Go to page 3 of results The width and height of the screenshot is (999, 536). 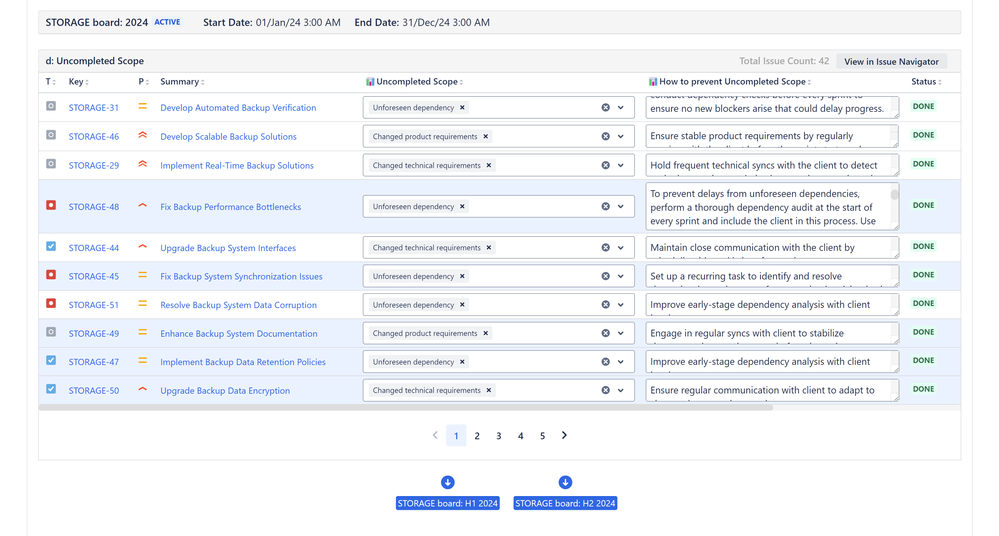coord(499,436)
